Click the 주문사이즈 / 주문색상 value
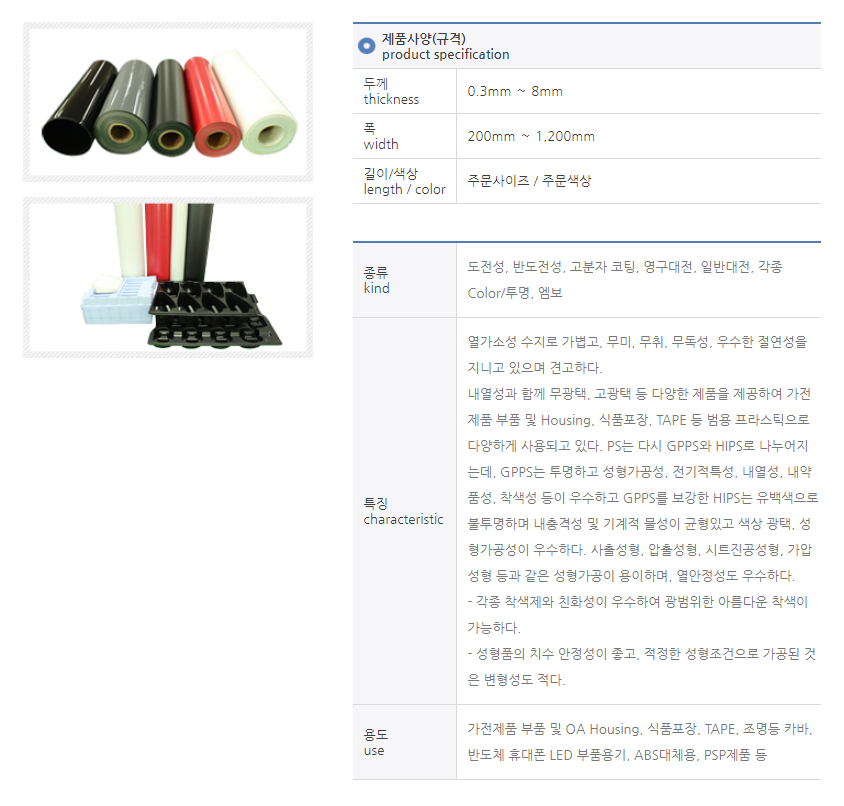Screen dimensions: 844x806 (529, 181)
